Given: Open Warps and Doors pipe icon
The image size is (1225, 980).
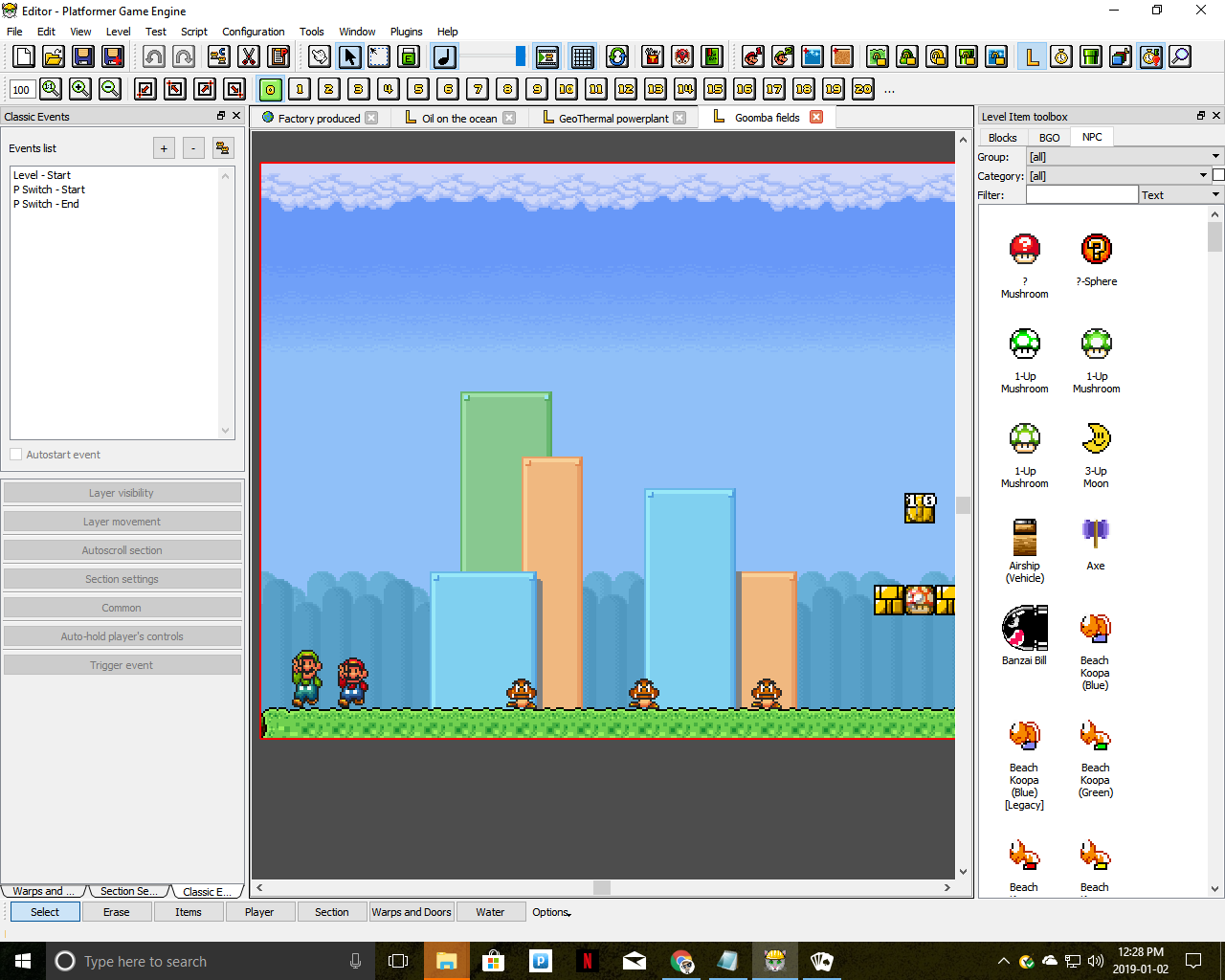Looking at the screenshot, I should point(1091,56).
